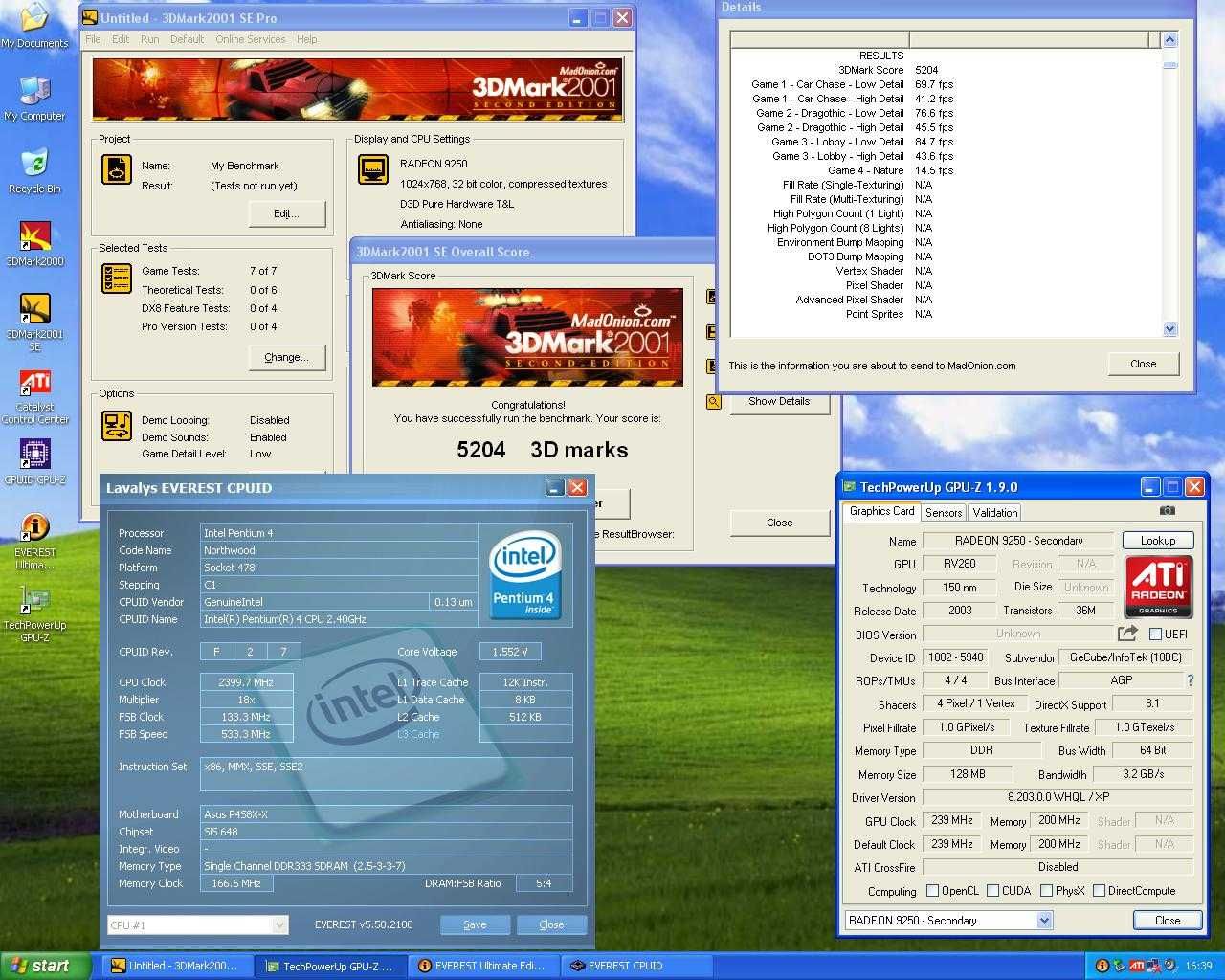
Task: Click the Details list scroll-up arrow
Action: pos(1169,40)
